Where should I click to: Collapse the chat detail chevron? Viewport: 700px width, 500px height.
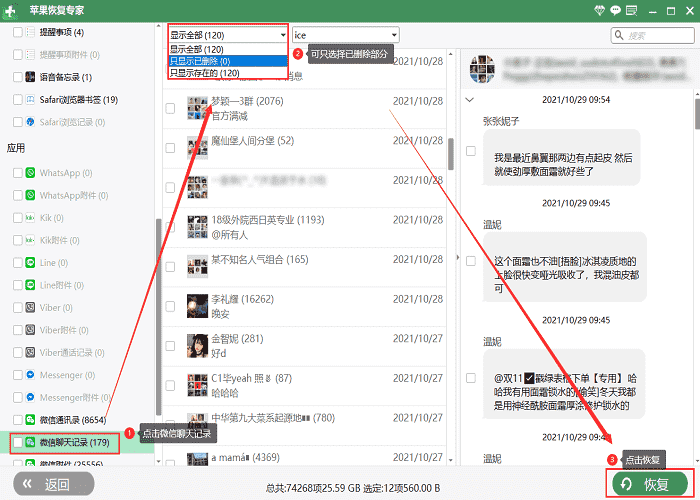(469, 100)
